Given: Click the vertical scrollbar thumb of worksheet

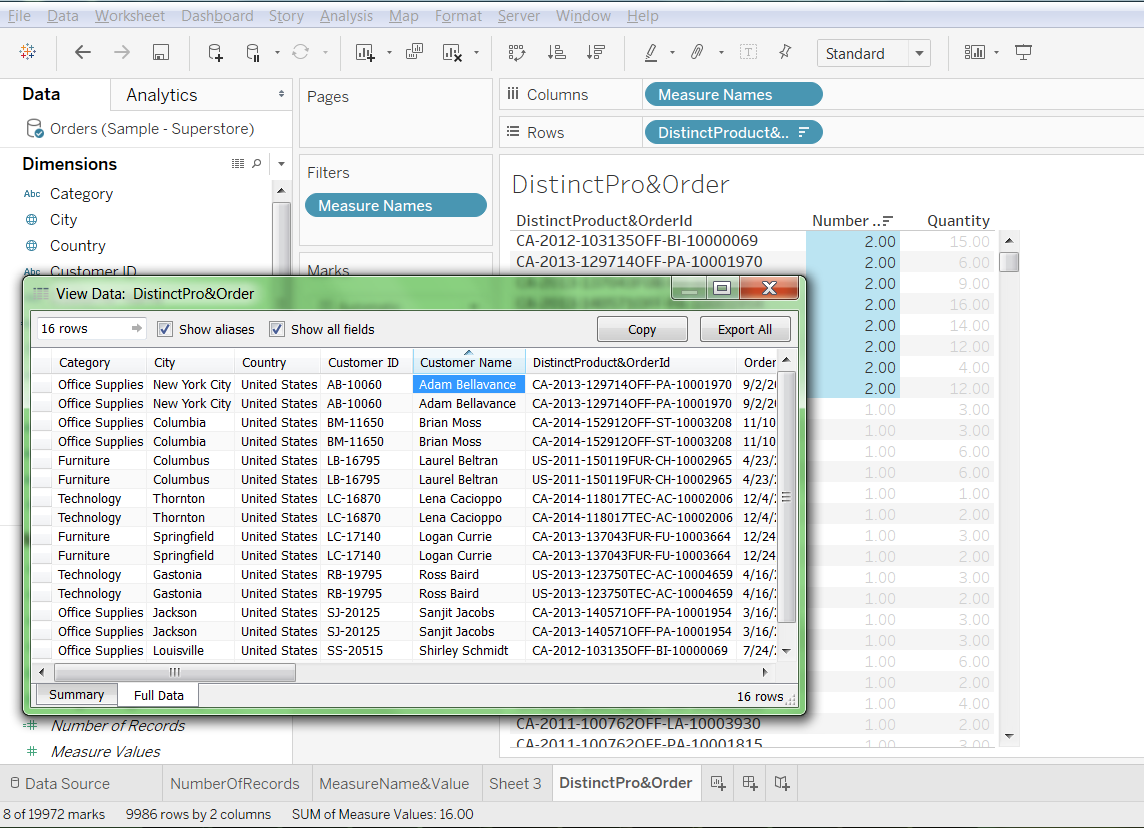Looking at the screenshot, I should (1009, 262).
